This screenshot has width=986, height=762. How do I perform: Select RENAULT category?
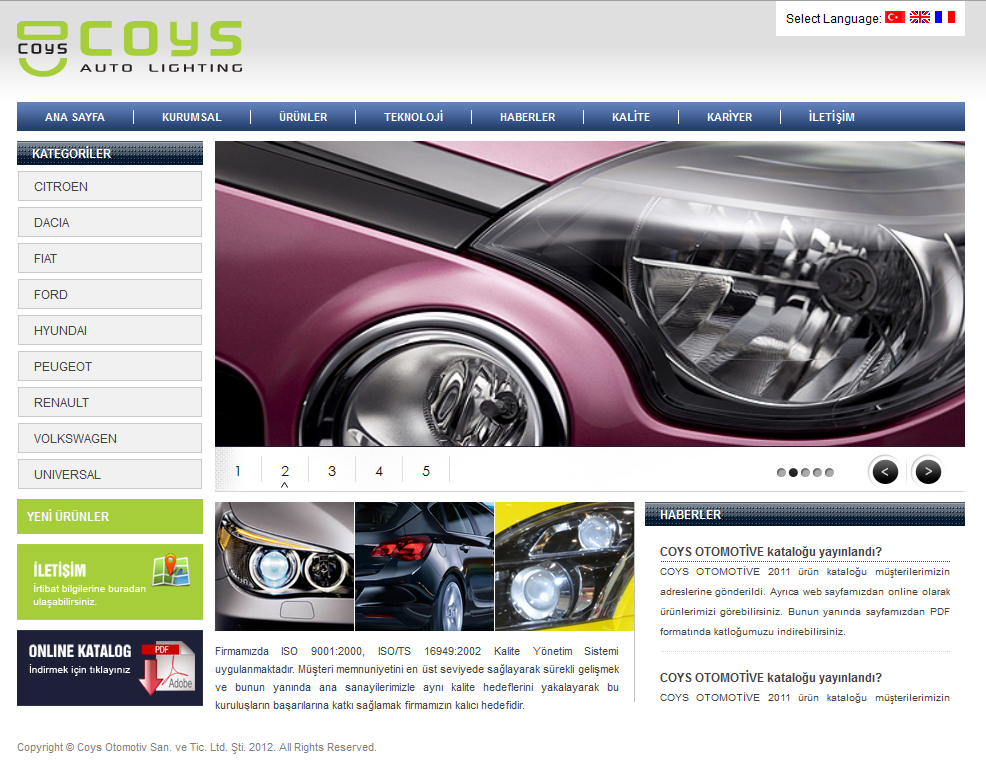click(x=110, y=402)
